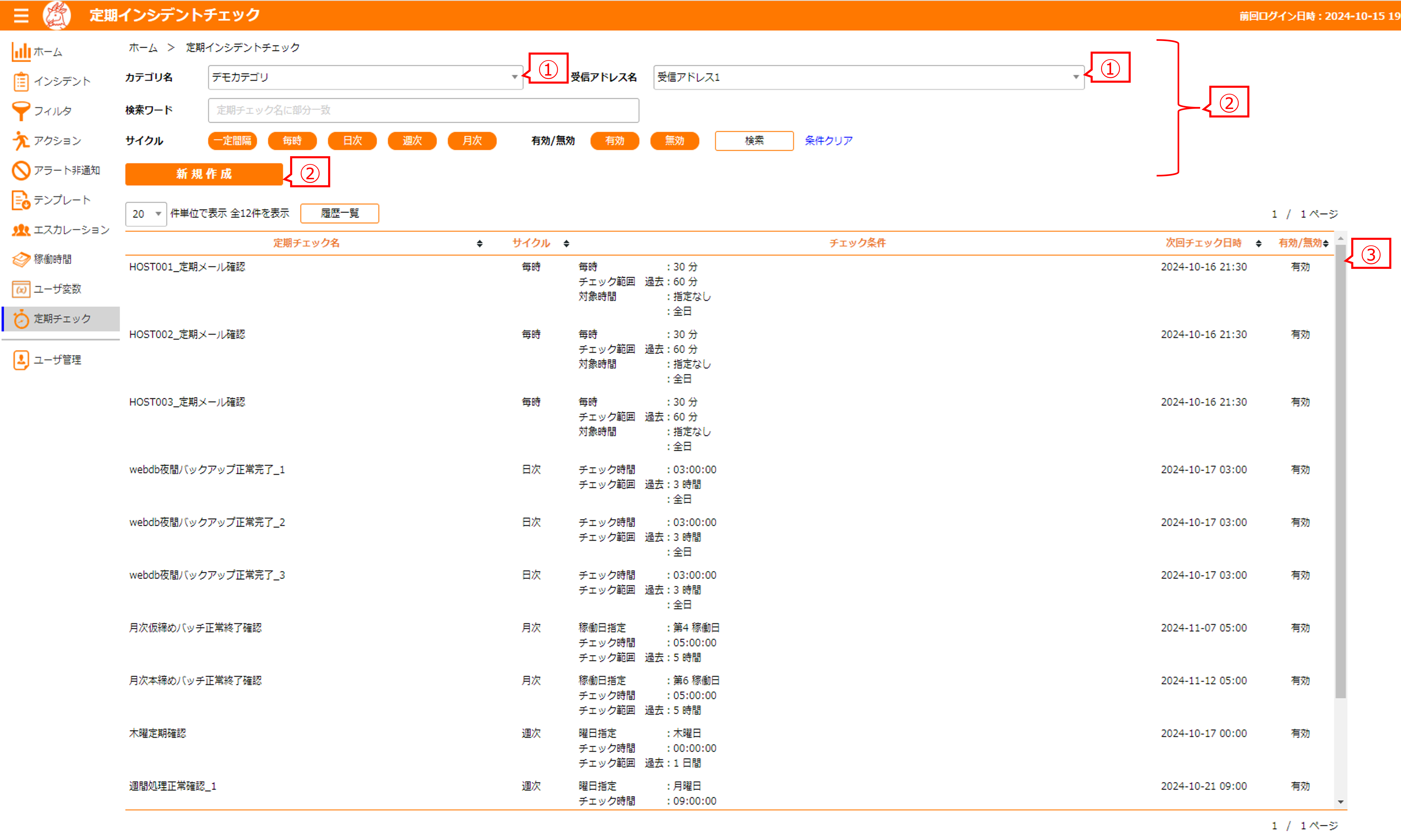1401x840 pixels.
Task: Click the Incident clipboard icon
Action: [21, 82]
